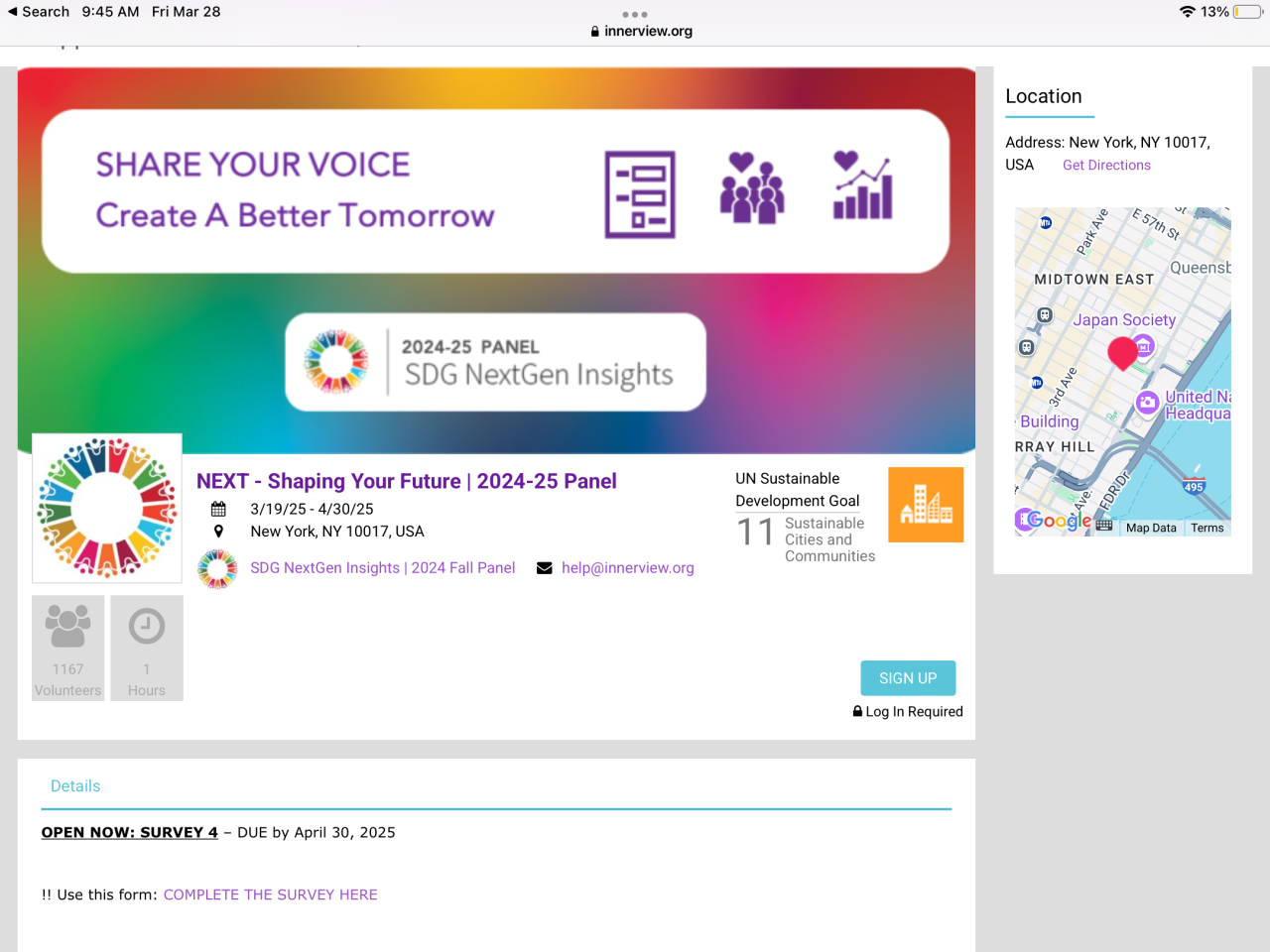This screenshot has width=1270, height=952.
Task: Open the three-dot multitasking menu
Action: coord(635,14)
